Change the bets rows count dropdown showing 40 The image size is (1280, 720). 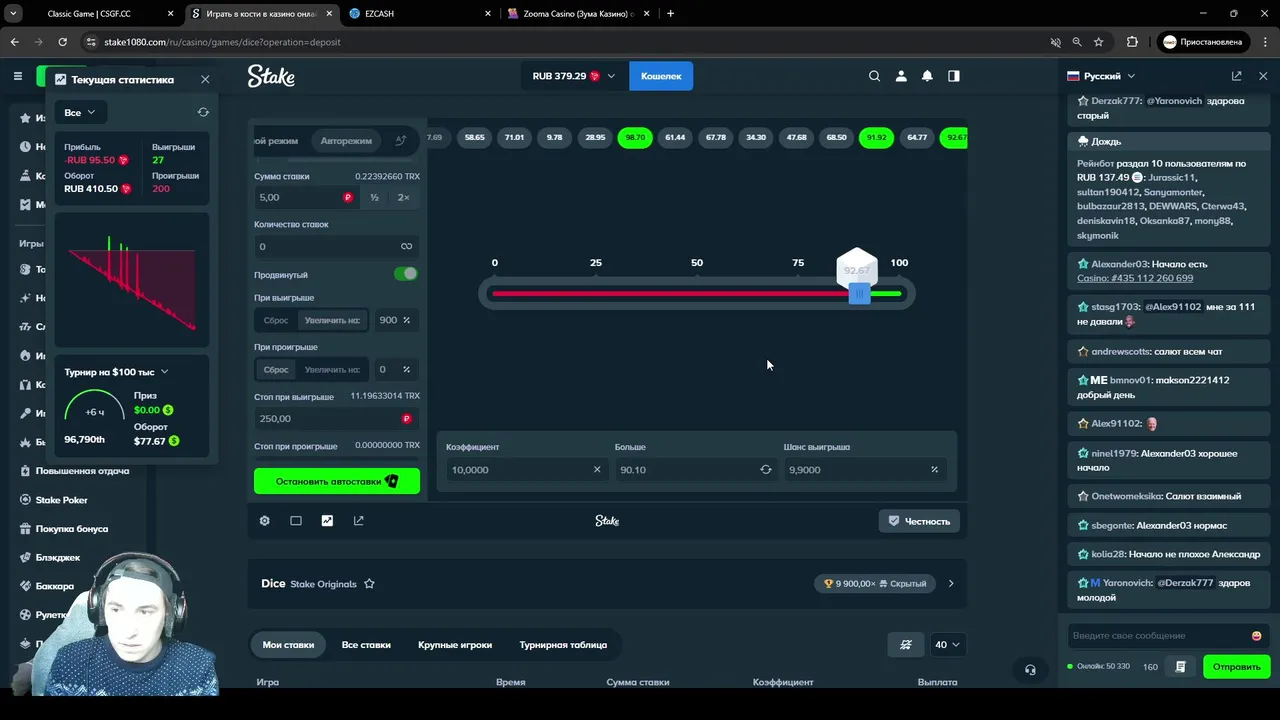tap(947, 645)
